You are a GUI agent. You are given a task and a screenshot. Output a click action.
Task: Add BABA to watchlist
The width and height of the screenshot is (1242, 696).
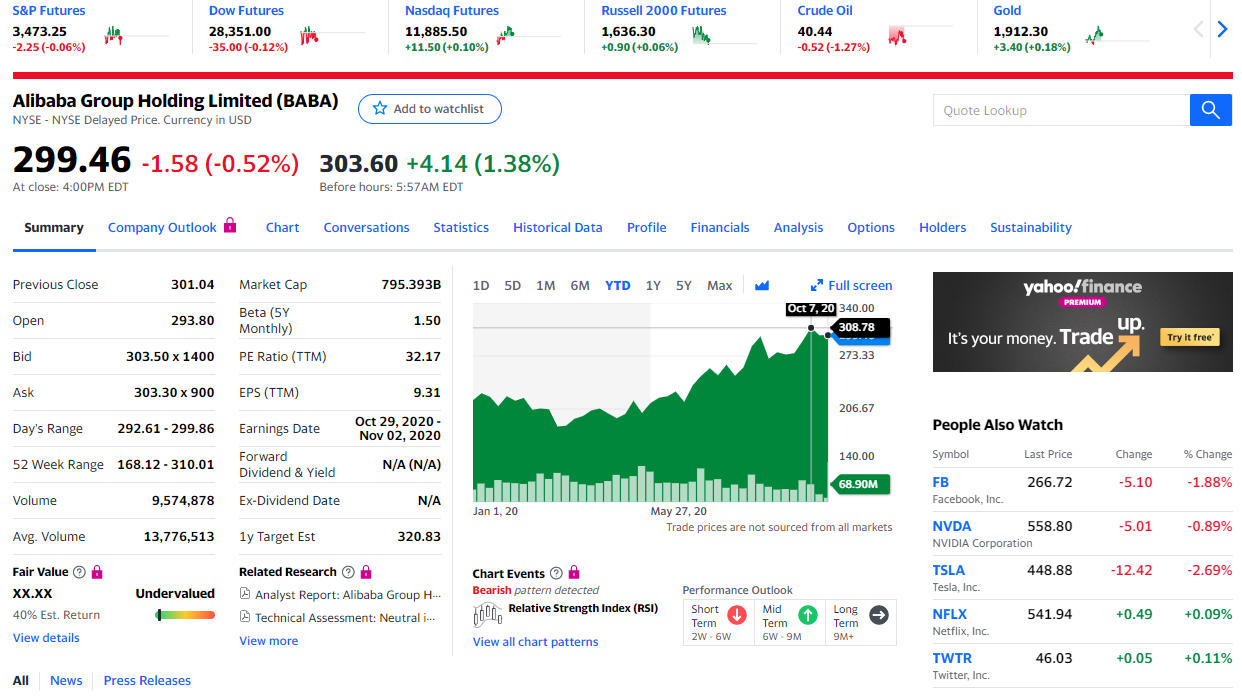pyautogui.click(x=429, y=109)
